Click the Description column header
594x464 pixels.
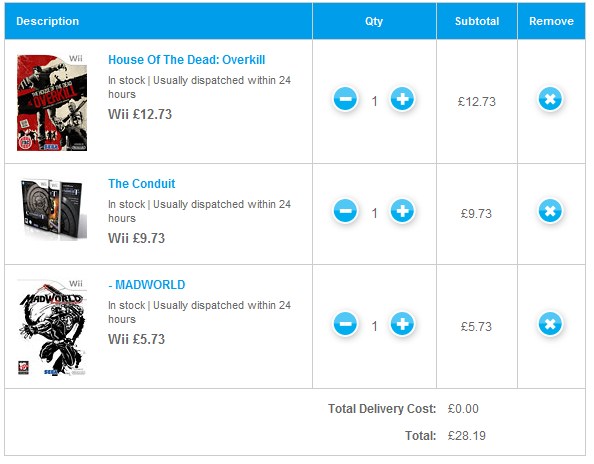pyautogui.click(x=47, y=21)
